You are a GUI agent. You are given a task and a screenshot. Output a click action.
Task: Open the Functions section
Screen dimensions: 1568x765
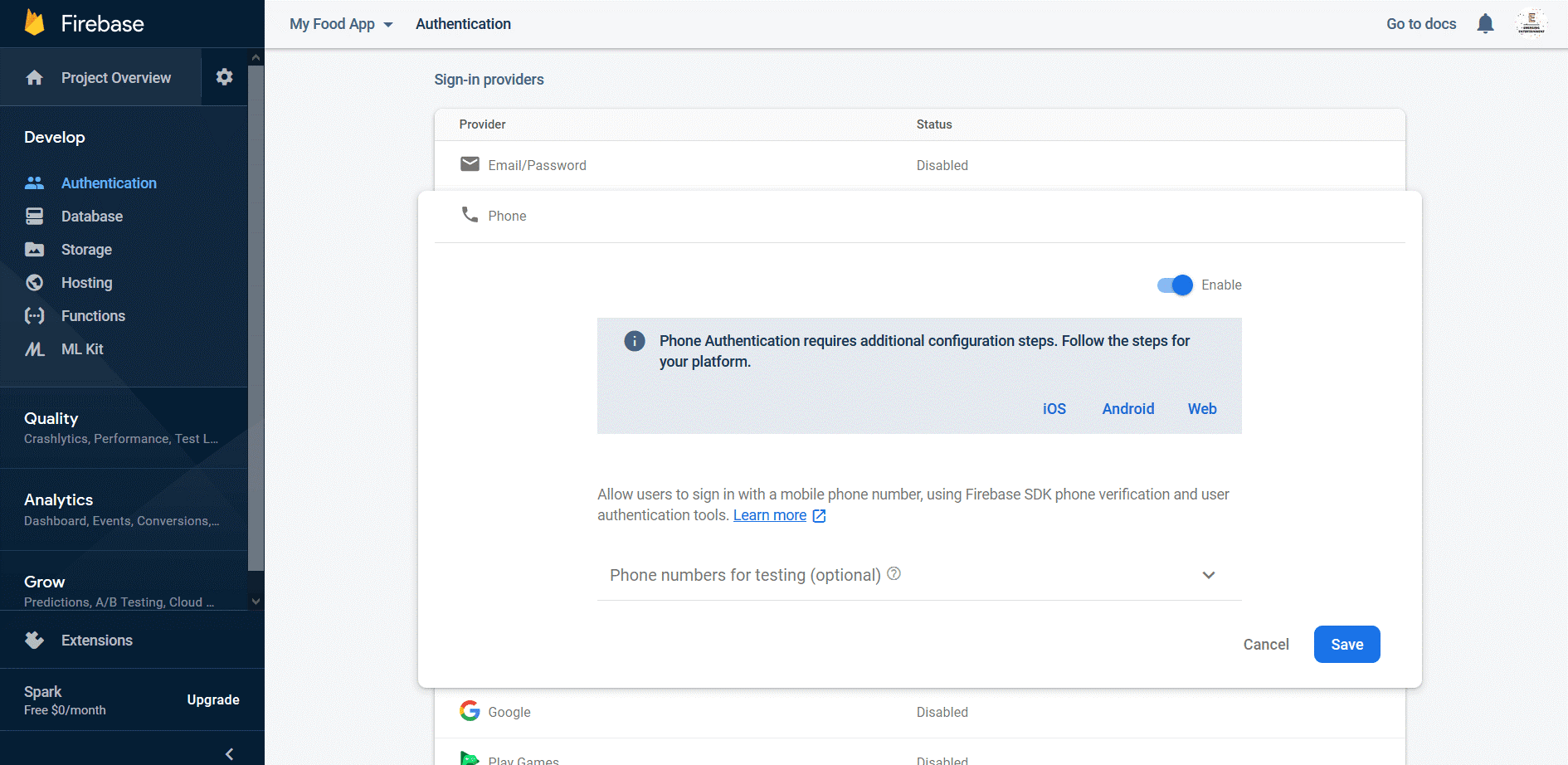pos(93,315)
